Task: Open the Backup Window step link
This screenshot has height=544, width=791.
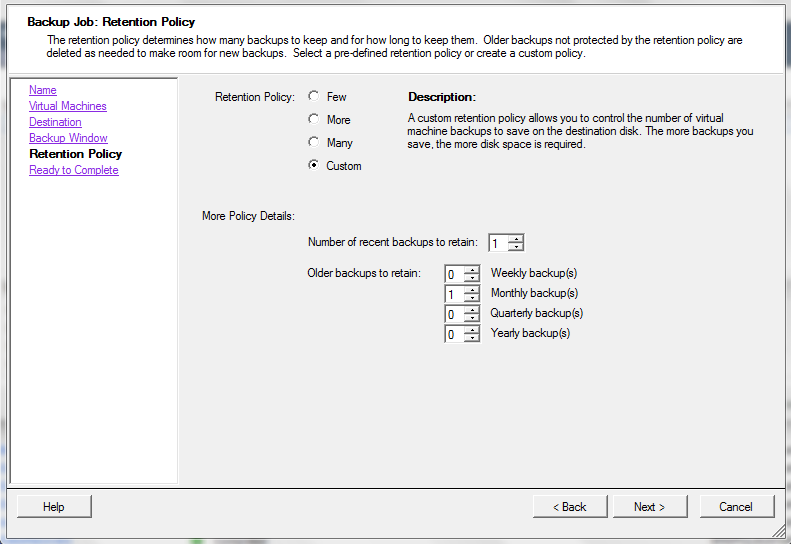Action: (68, 138)
